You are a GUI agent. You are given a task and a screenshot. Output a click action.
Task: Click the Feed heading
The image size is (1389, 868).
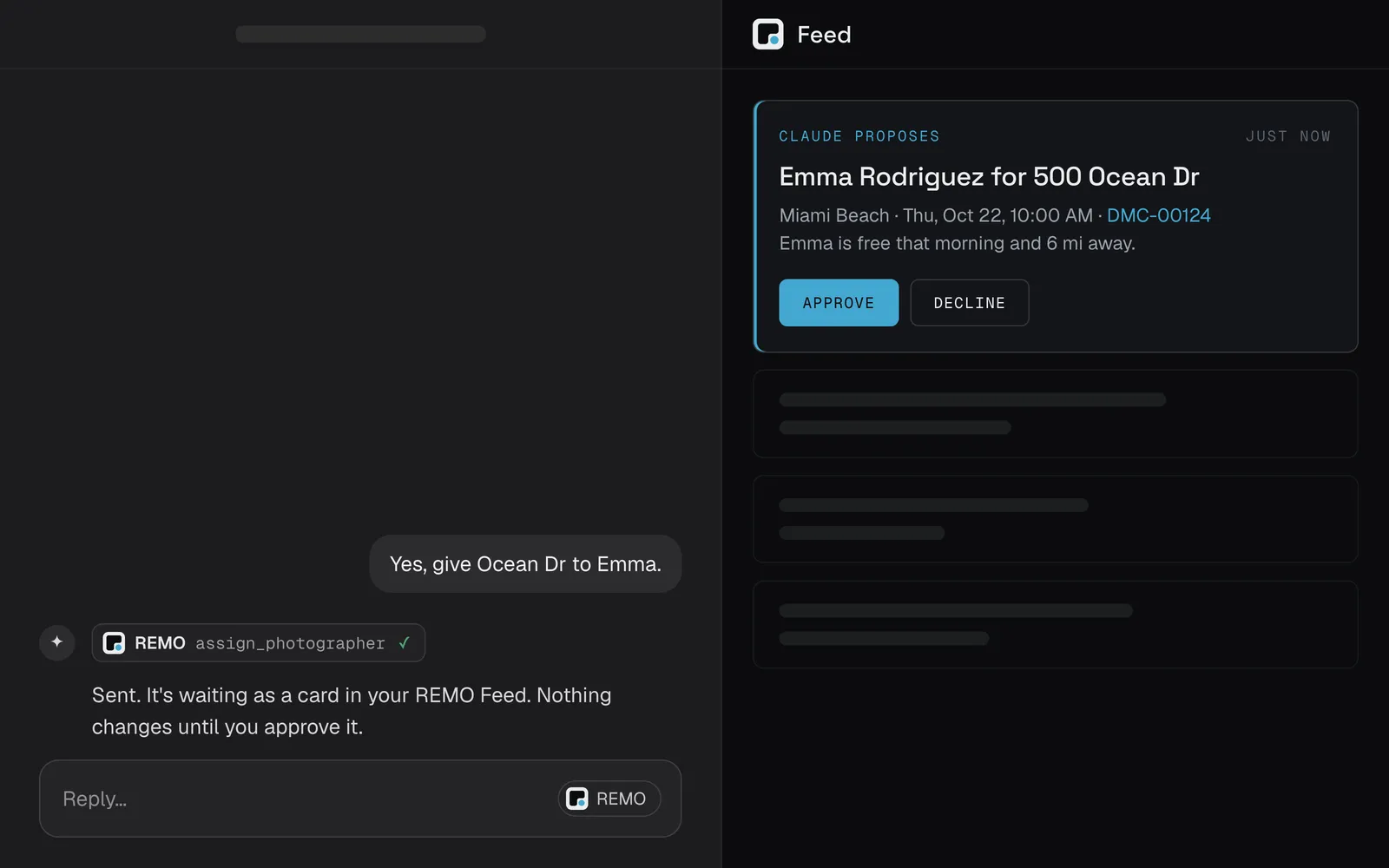click(824, 35)
